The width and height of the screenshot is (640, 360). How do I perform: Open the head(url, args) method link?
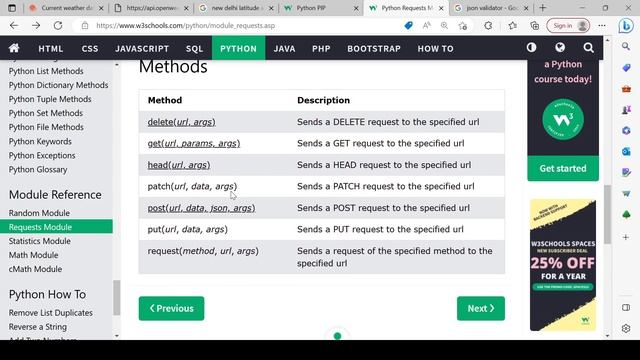[179, 165]
